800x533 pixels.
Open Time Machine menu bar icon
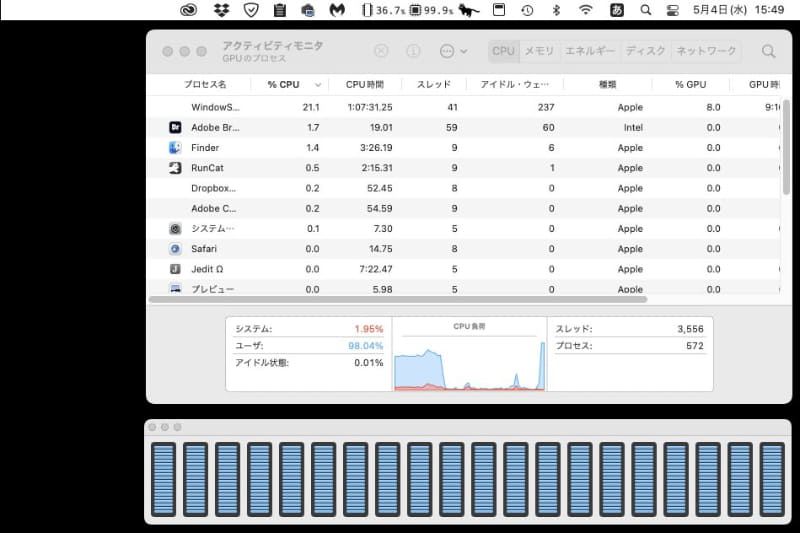(x=527, y=10)
